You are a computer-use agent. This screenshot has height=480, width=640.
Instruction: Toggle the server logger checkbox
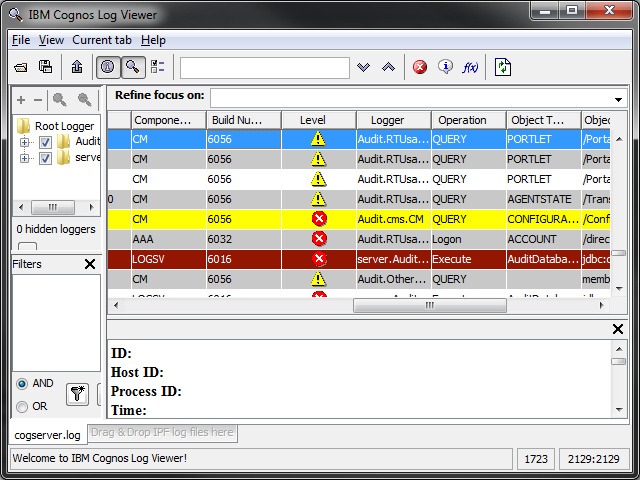click(x=45, y=158)
